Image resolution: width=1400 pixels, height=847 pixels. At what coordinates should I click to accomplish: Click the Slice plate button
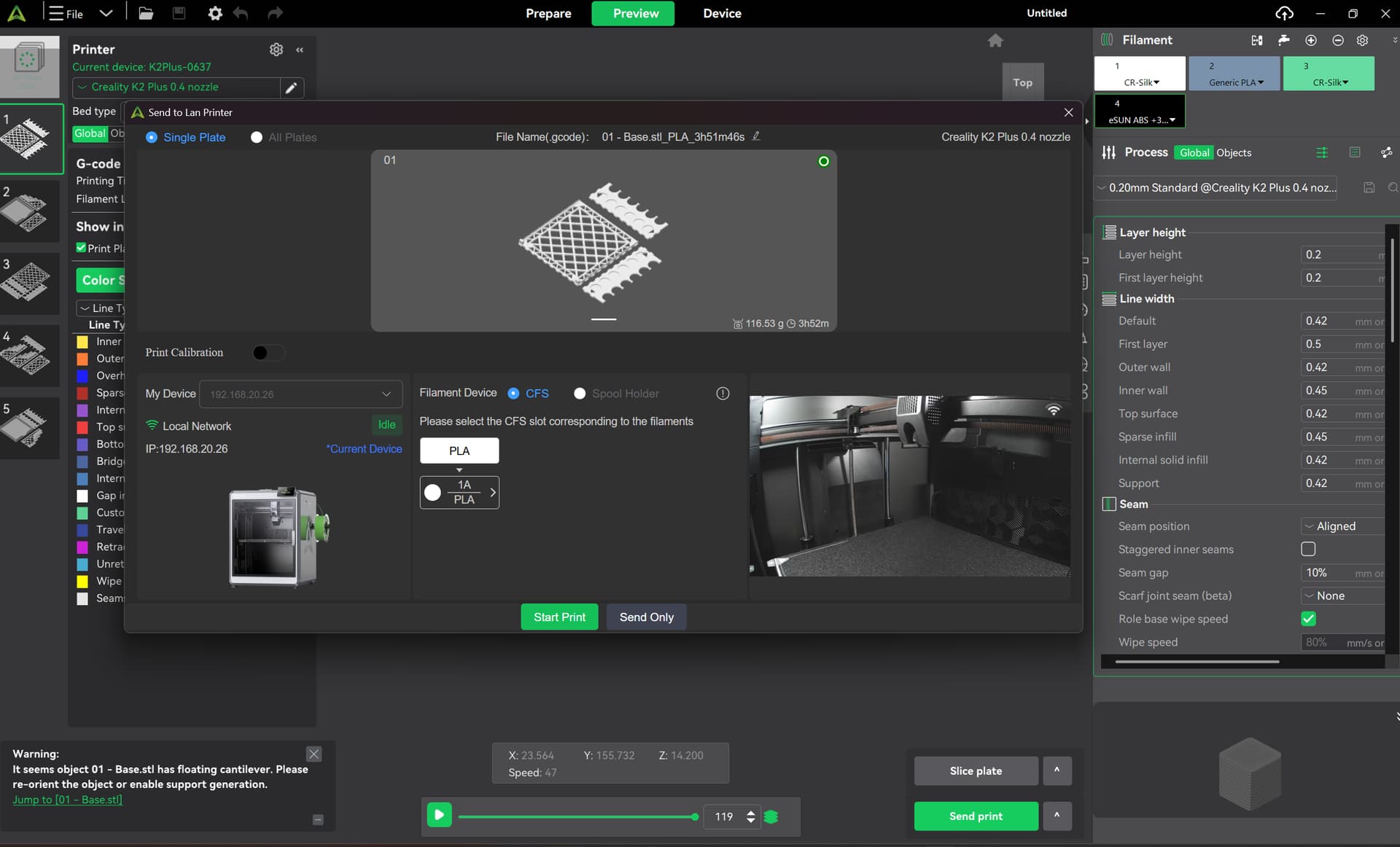click(976, 770)
